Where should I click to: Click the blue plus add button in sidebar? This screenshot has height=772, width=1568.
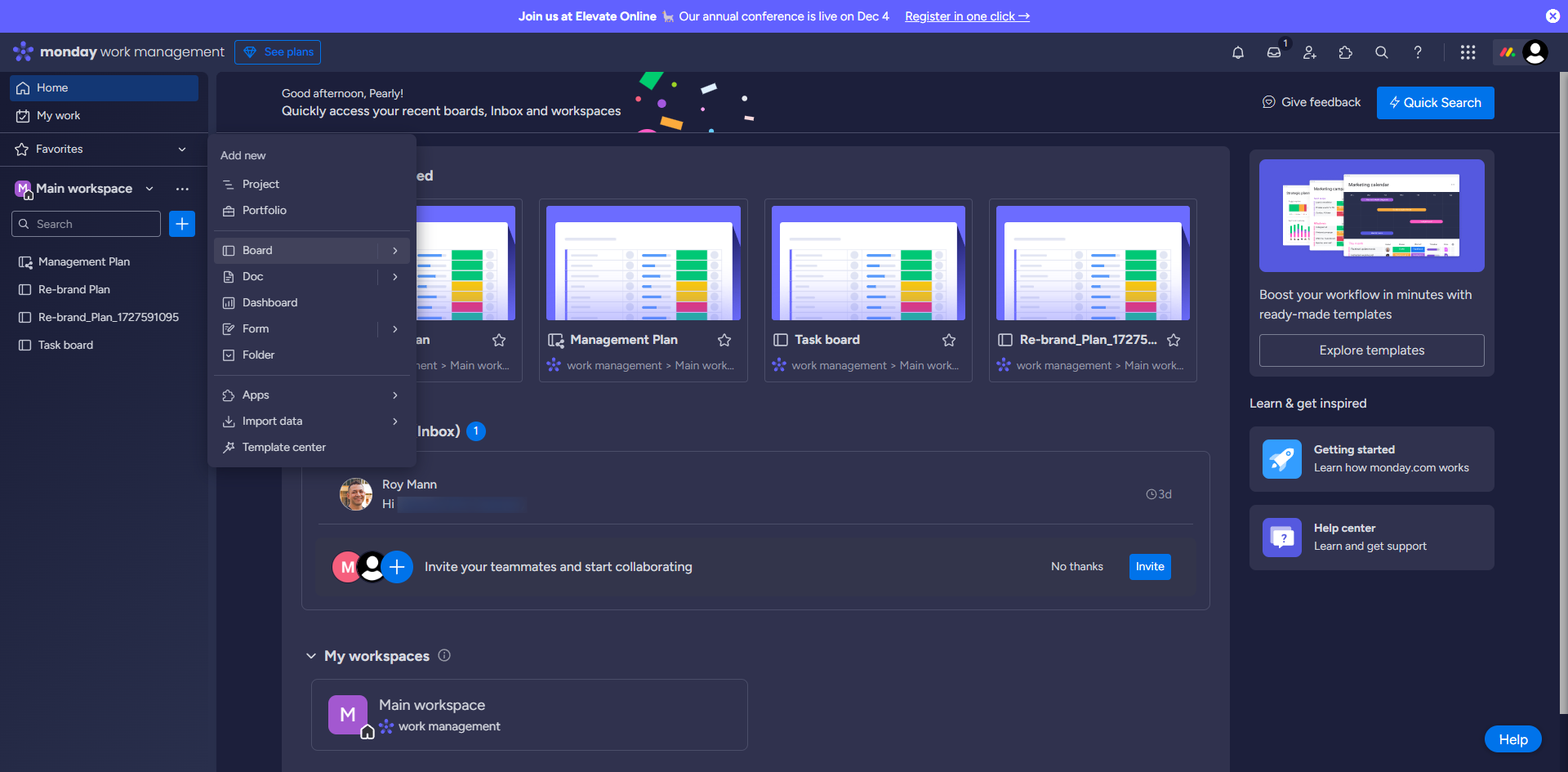pos(182,224)
